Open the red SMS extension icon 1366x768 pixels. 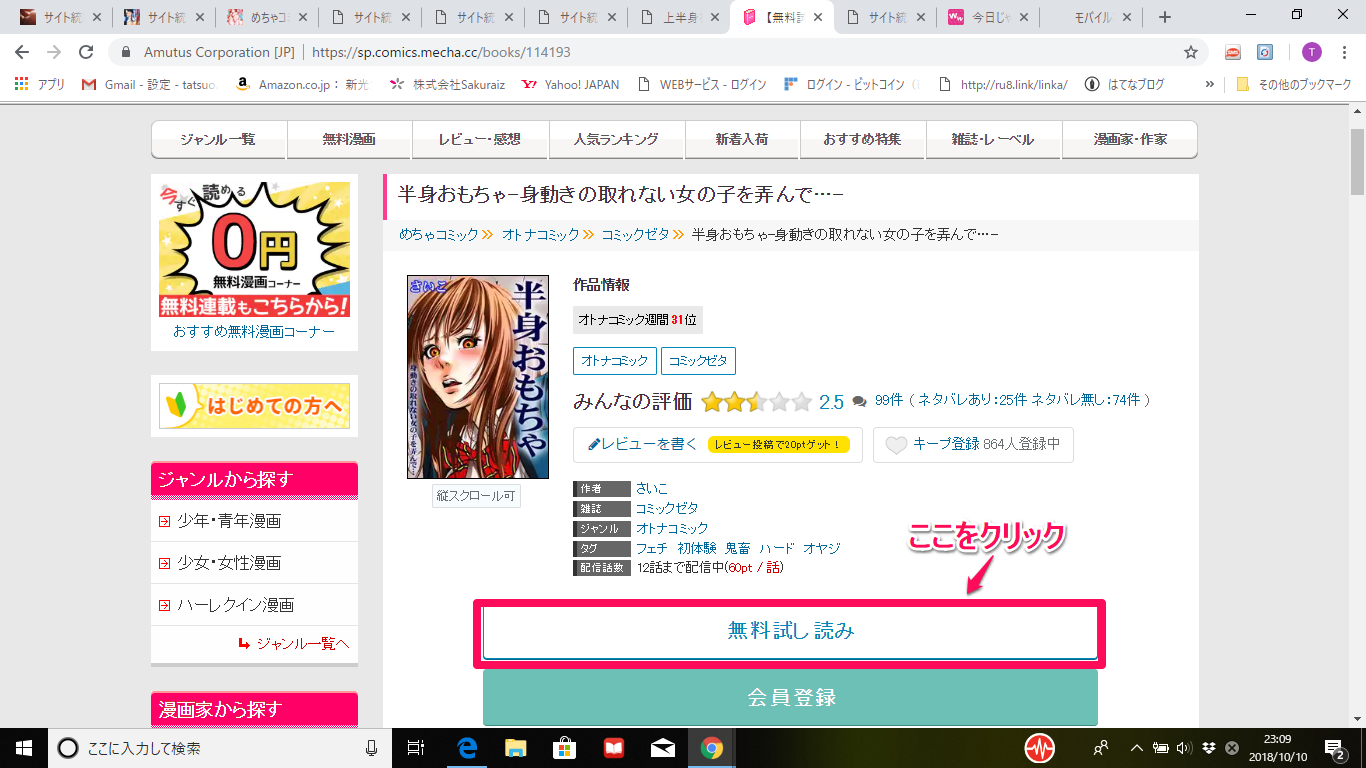pyautogui.click(x=1233, y=52)
